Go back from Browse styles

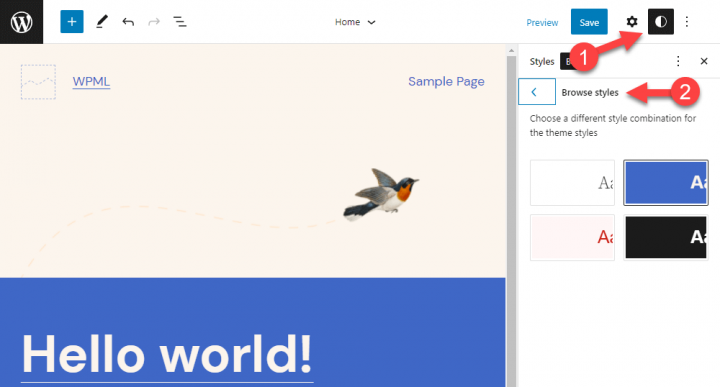click(x=537, y=92)
